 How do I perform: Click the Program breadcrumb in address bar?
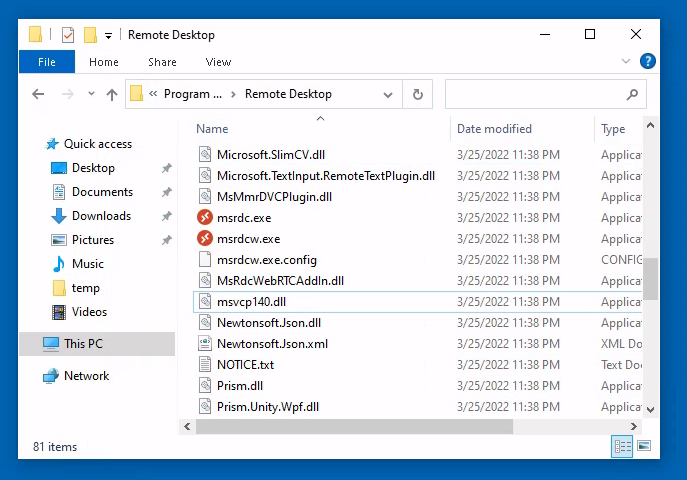(193, 94)
